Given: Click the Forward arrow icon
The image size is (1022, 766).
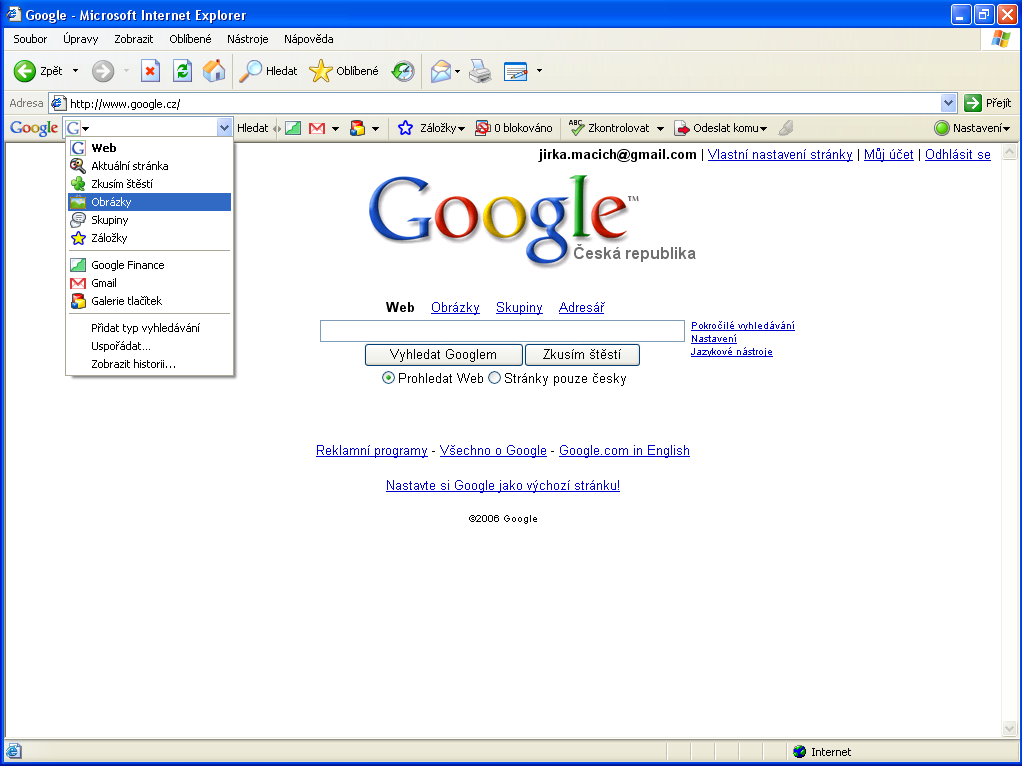Looking at the screenshot, I should tap(102, 71).
